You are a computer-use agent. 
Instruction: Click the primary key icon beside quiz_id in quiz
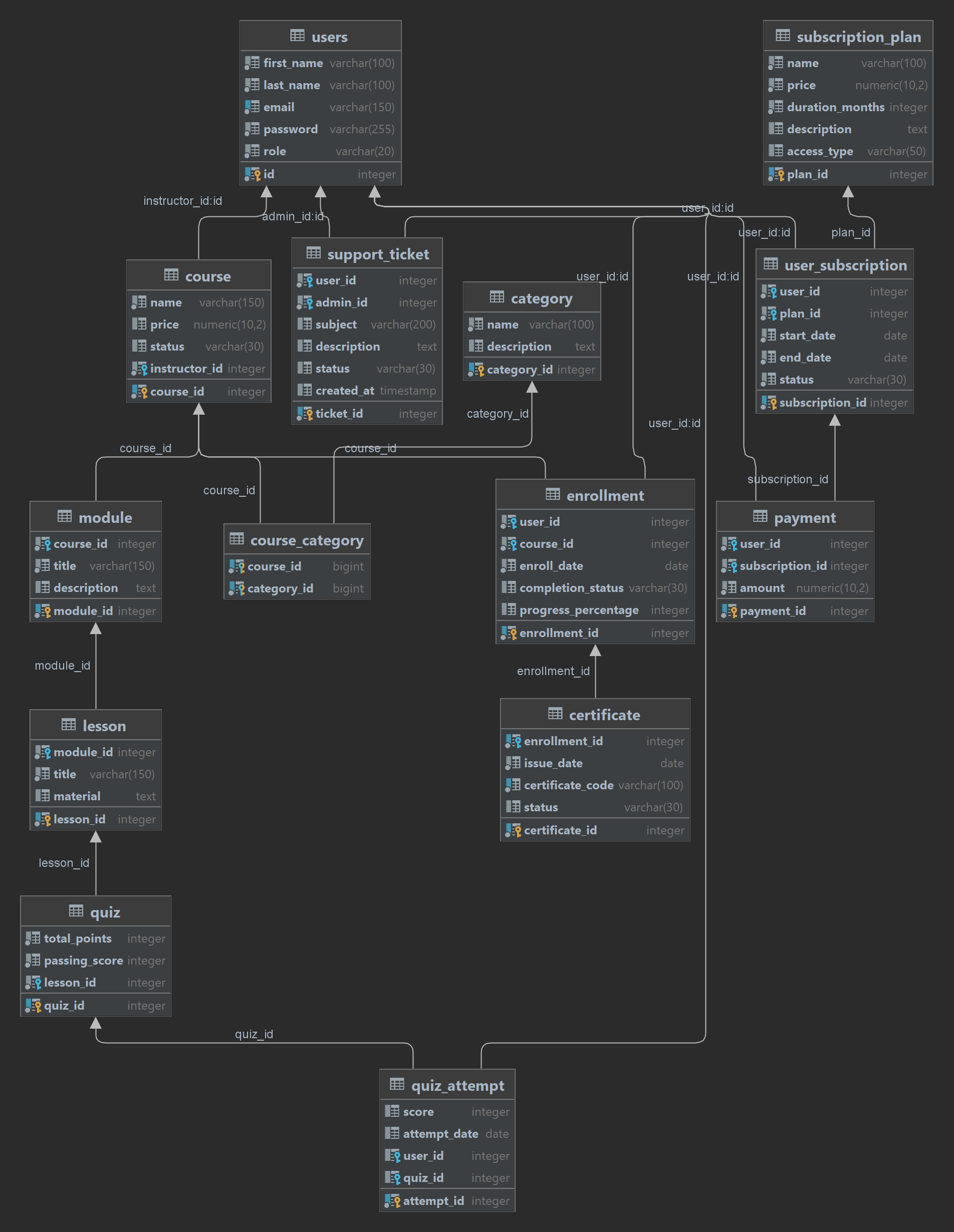33,1006
